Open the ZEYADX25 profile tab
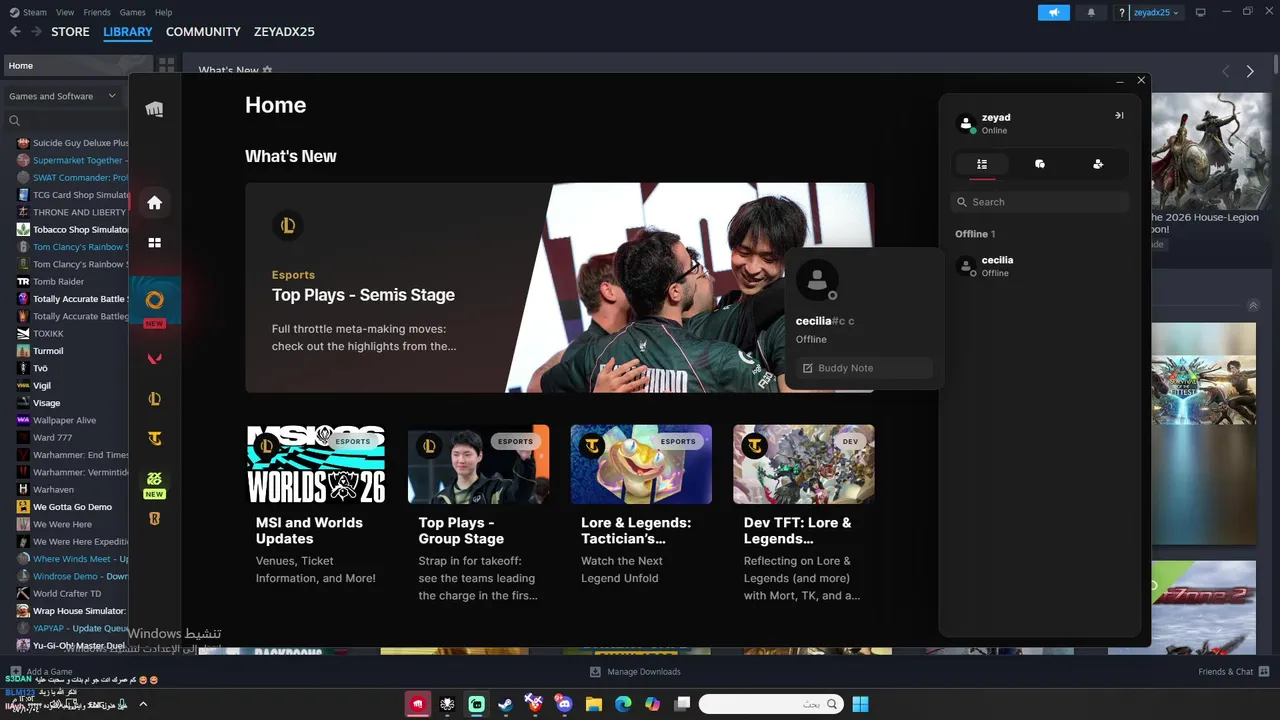1280x720 pixels. tap(284, 32)
